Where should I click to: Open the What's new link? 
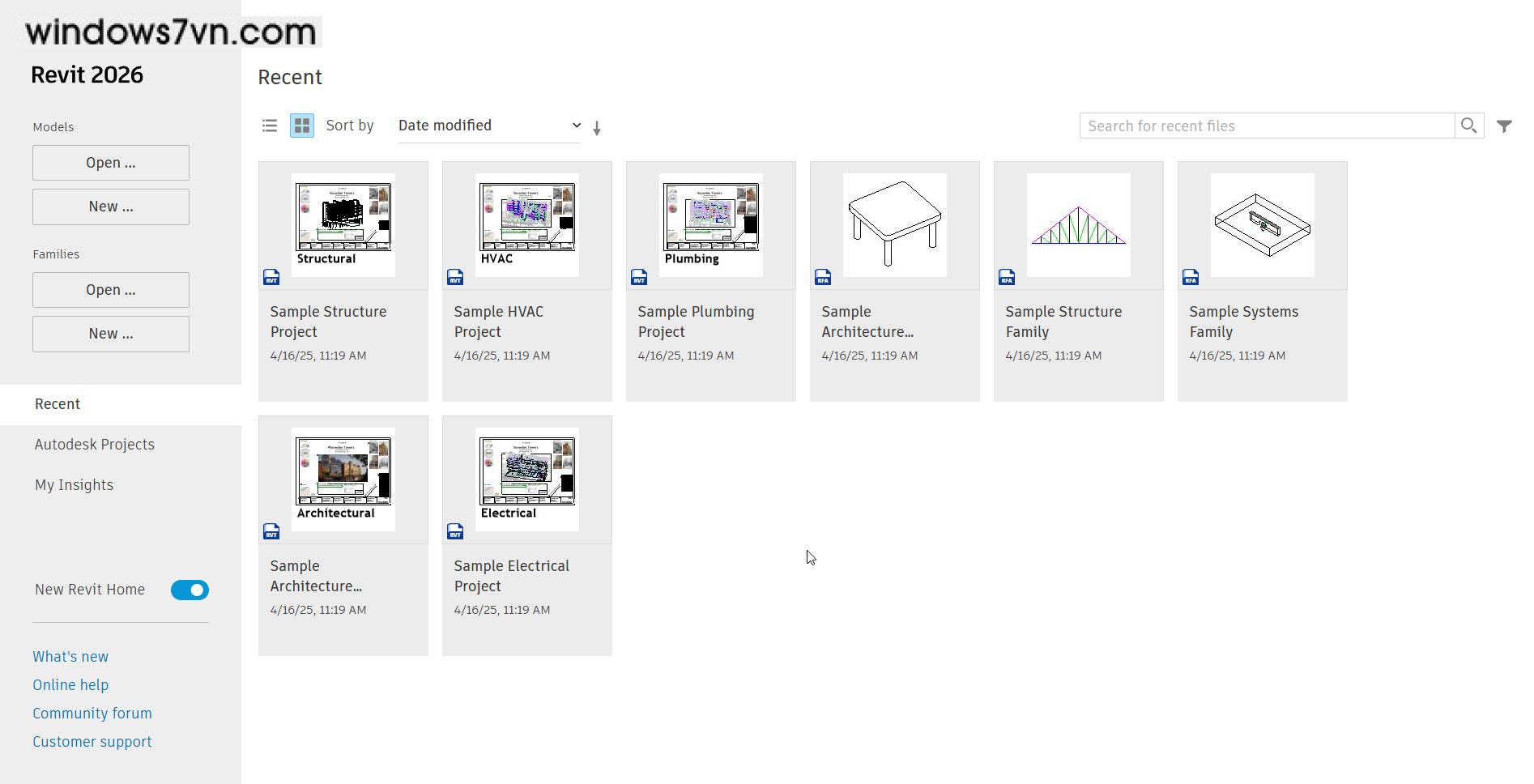(x=70, y=657)
